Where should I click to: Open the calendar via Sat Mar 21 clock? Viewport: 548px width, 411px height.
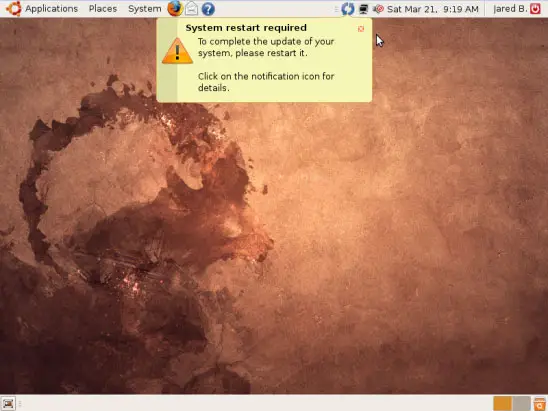tap(433, 9)
